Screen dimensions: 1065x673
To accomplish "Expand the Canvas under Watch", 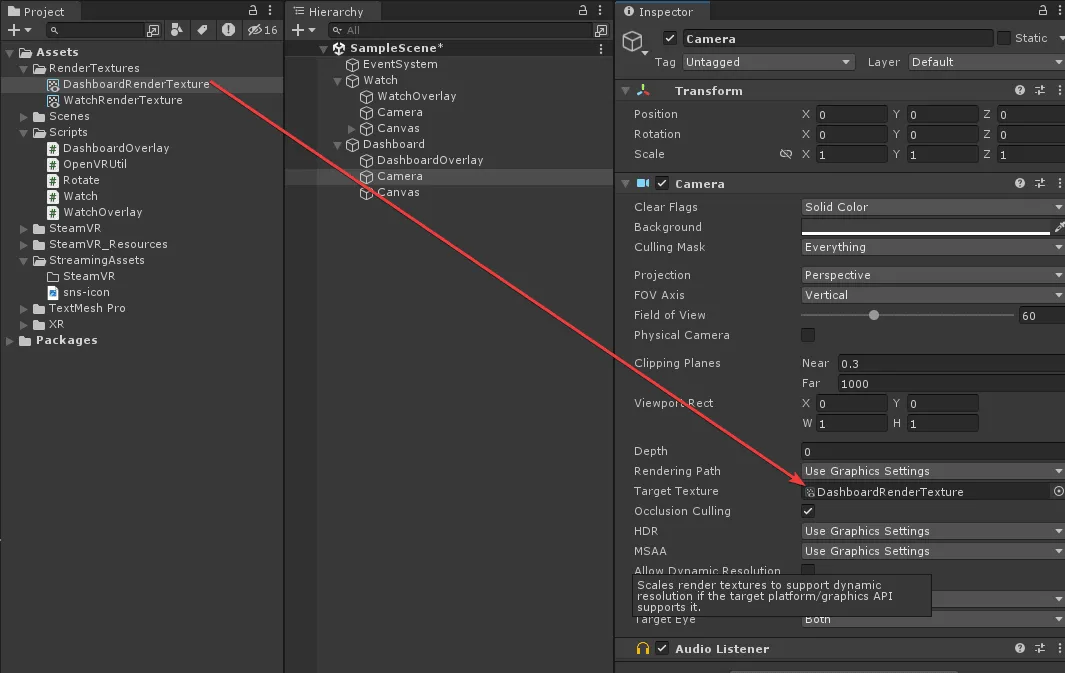I will [x=351, y=128].
